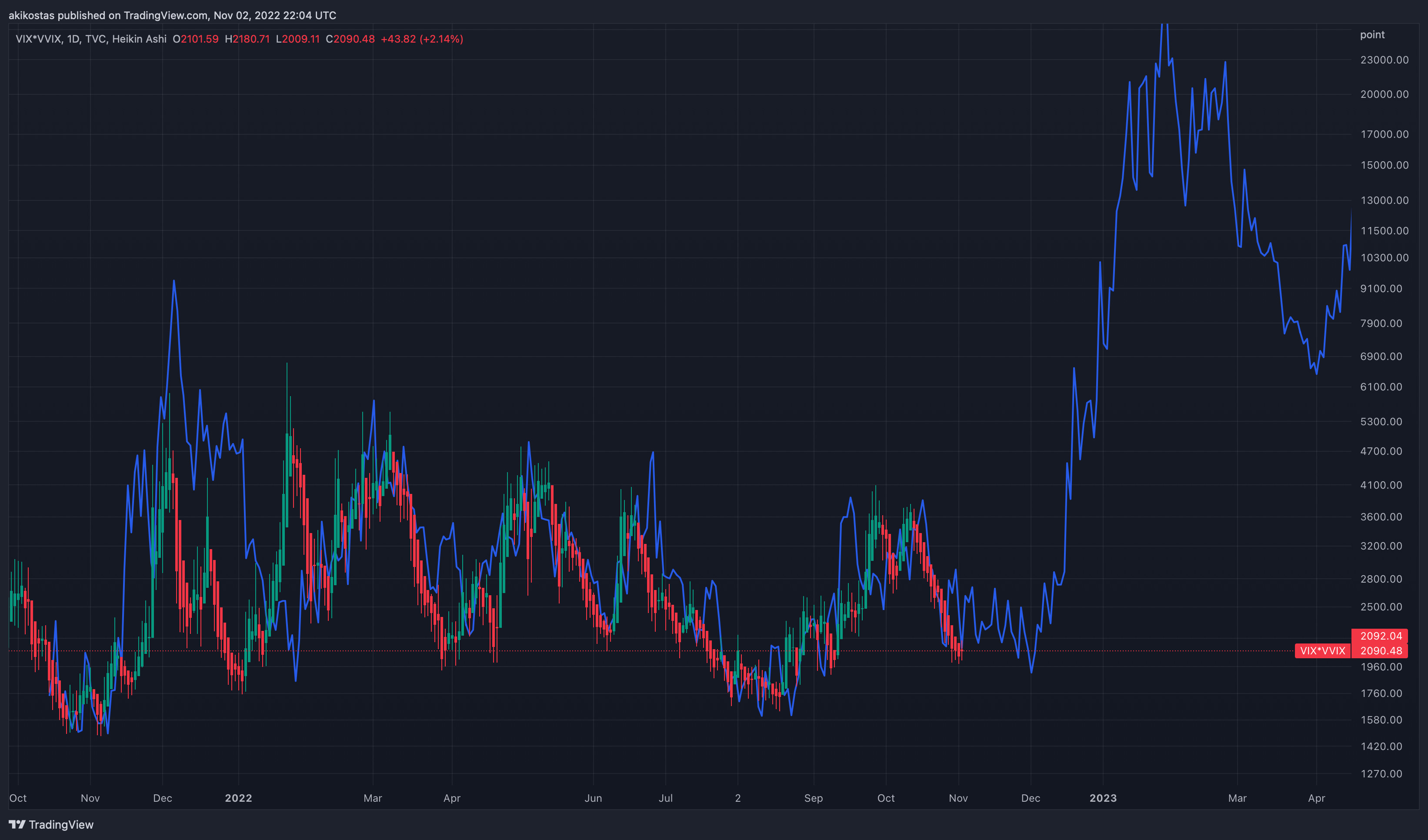This screenshot has width=1428, height=840.
Task: Click the Dec label before 2023
Action: 1031,798
